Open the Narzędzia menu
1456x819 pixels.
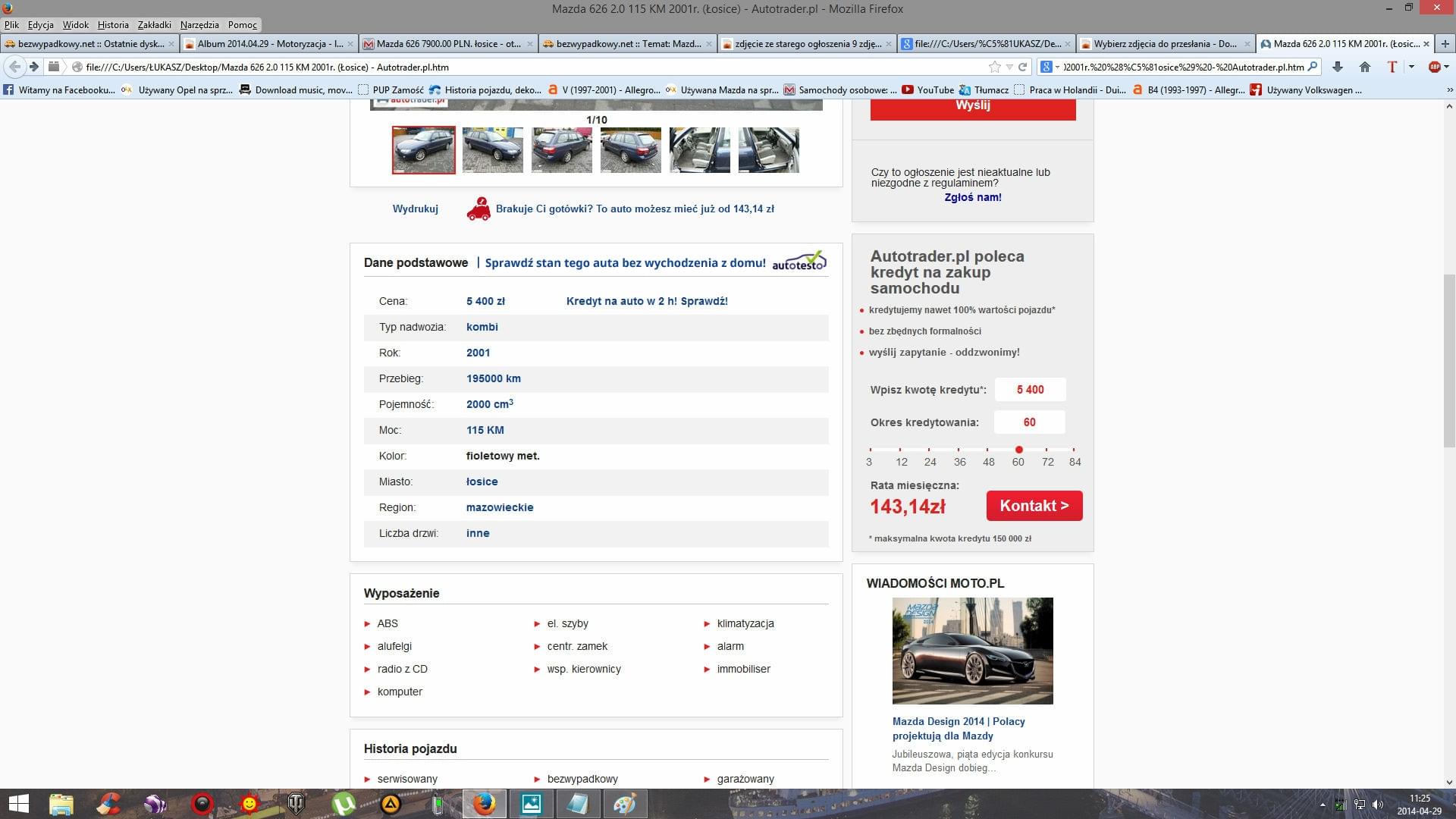coord(199,24)
